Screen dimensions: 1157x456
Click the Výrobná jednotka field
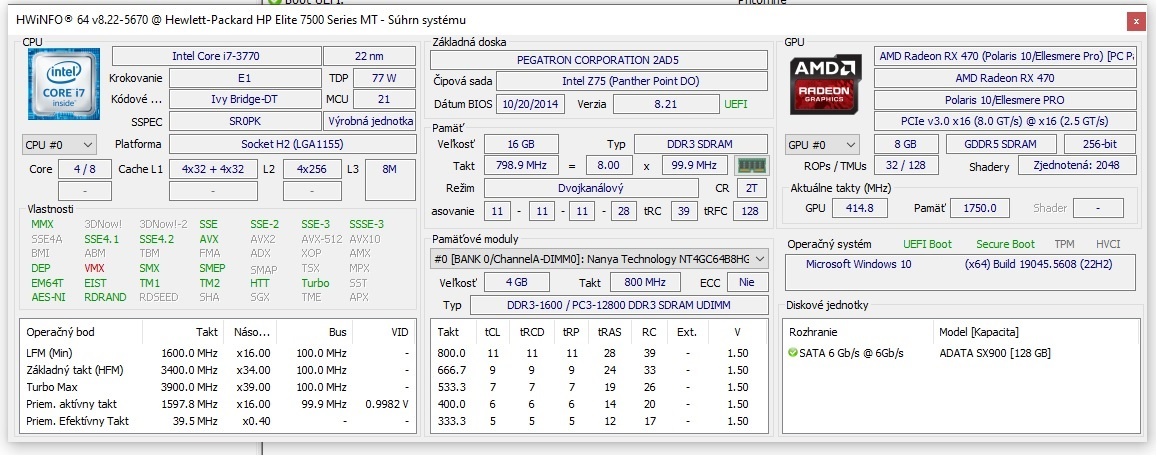[x=370, y=121]
